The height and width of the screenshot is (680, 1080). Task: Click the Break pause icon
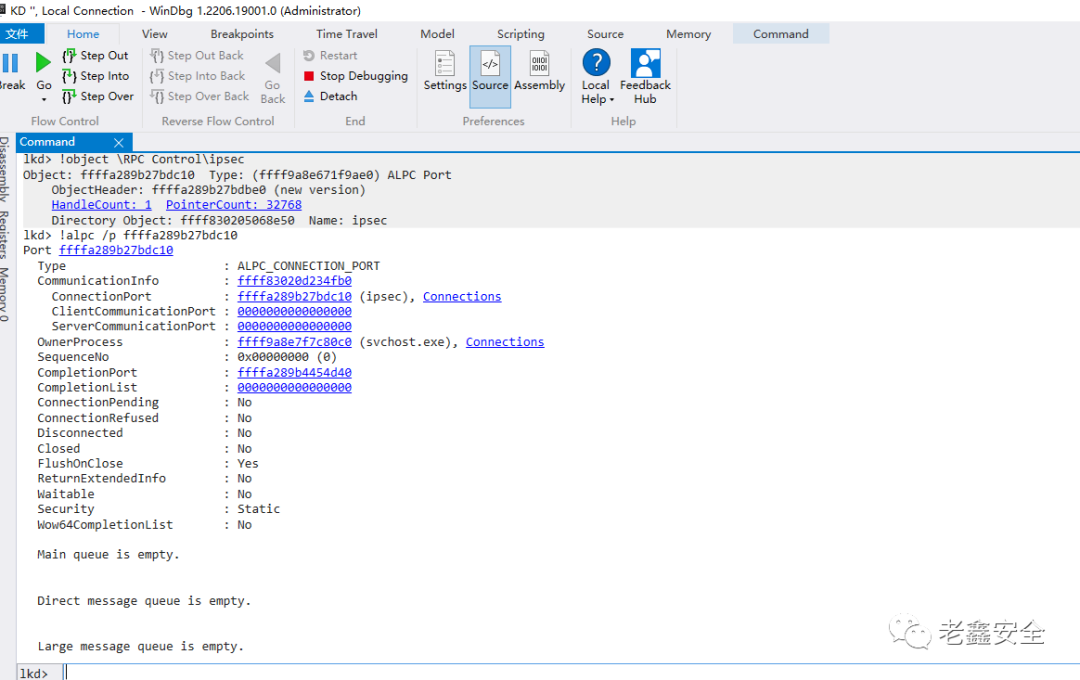point(10,63)
